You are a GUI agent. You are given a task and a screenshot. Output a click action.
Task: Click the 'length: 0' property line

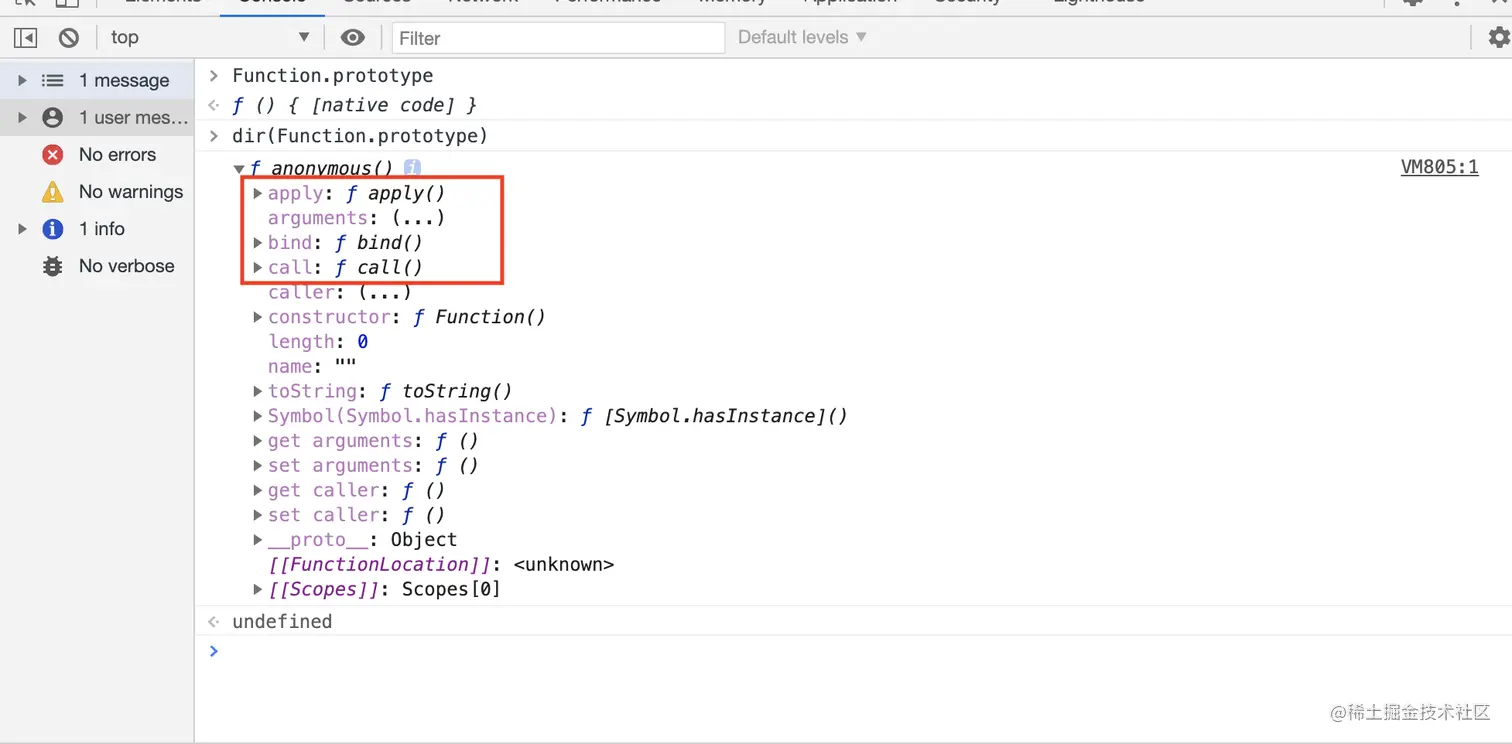click(x=318, y=342)
